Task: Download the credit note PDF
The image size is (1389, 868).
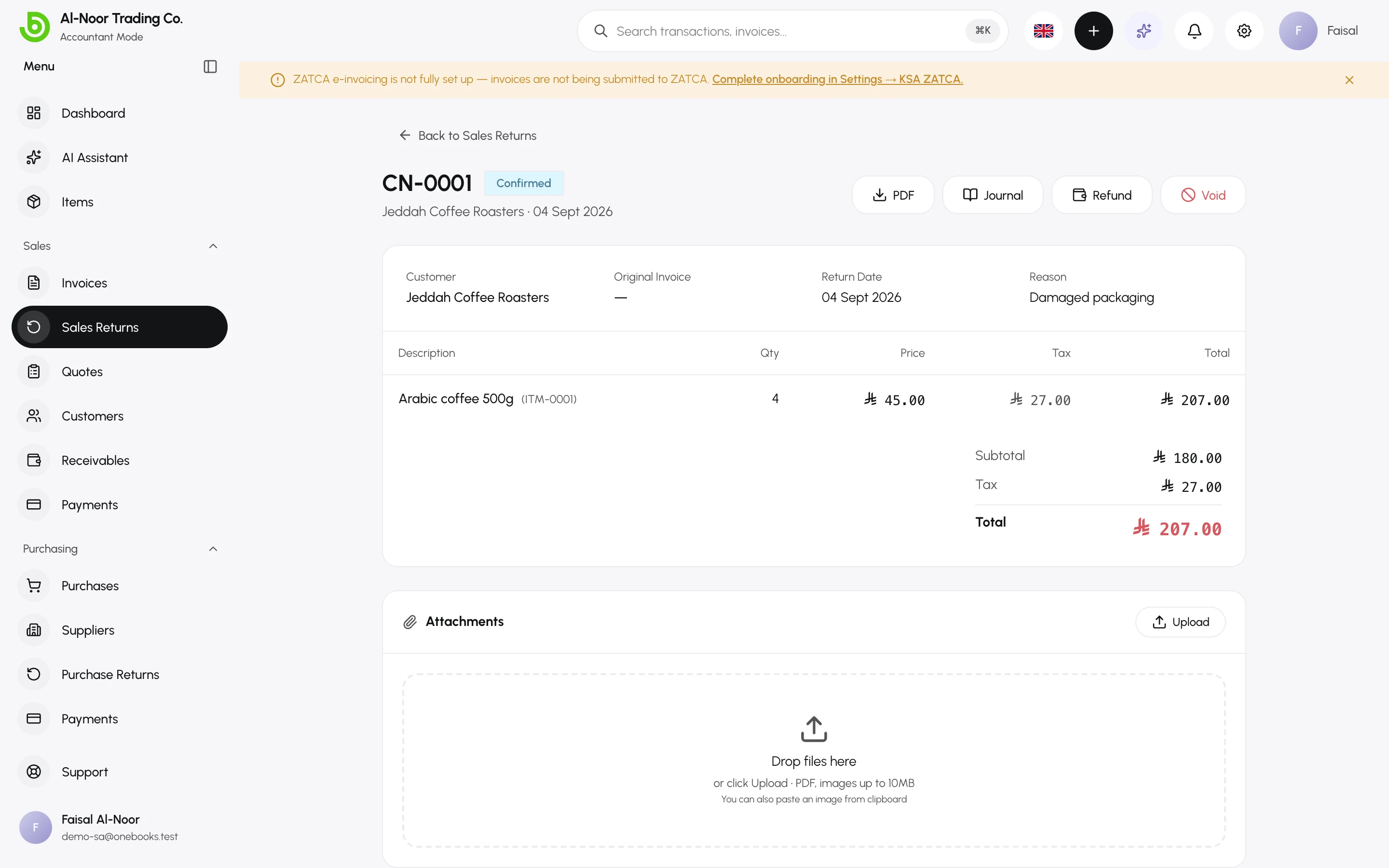Action: coord(893,195)
